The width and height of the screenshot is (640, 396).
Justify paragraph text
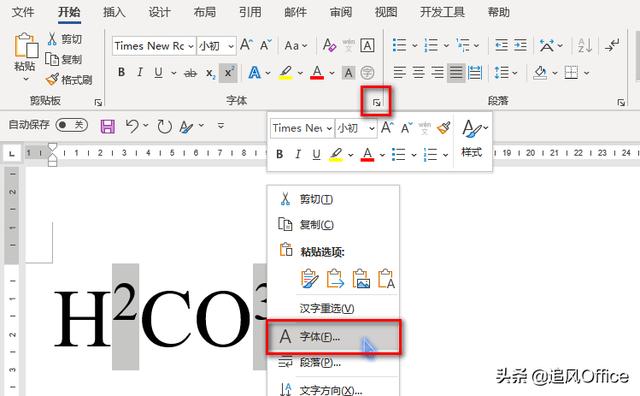456,73
